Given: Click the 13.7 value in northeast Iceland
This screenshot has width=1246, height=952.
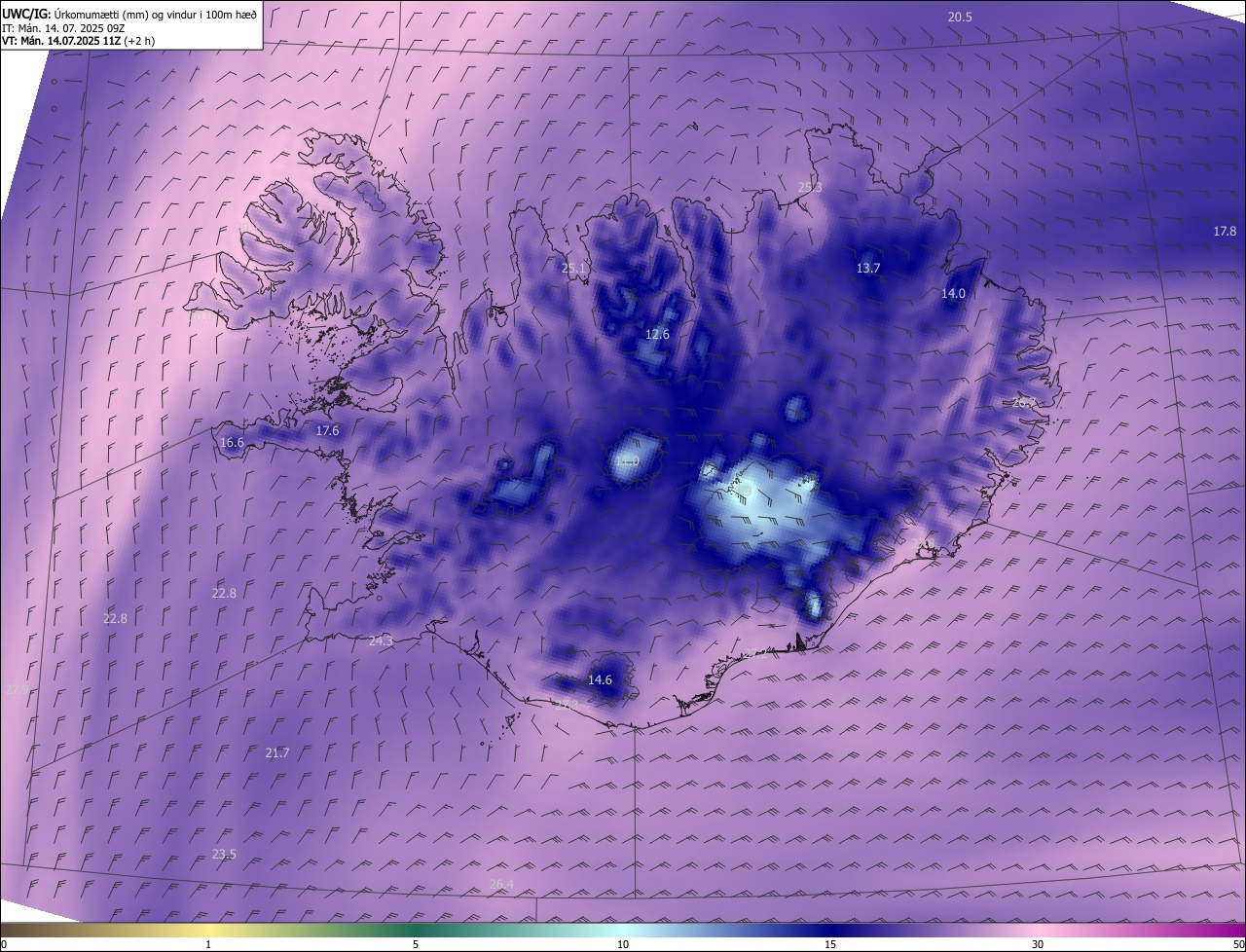Looking at the screenshot, I should coord(868,268).
